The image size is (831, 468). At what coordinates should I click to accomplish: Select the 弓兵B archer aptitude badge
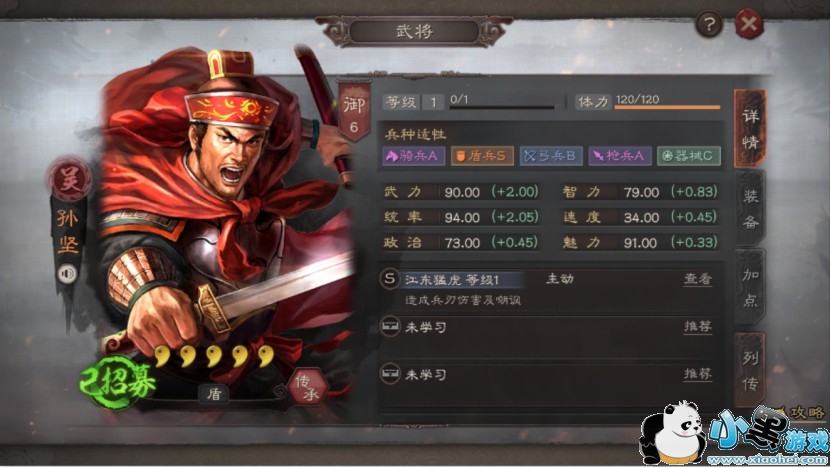pyautogui.click(x=551, y=156)
